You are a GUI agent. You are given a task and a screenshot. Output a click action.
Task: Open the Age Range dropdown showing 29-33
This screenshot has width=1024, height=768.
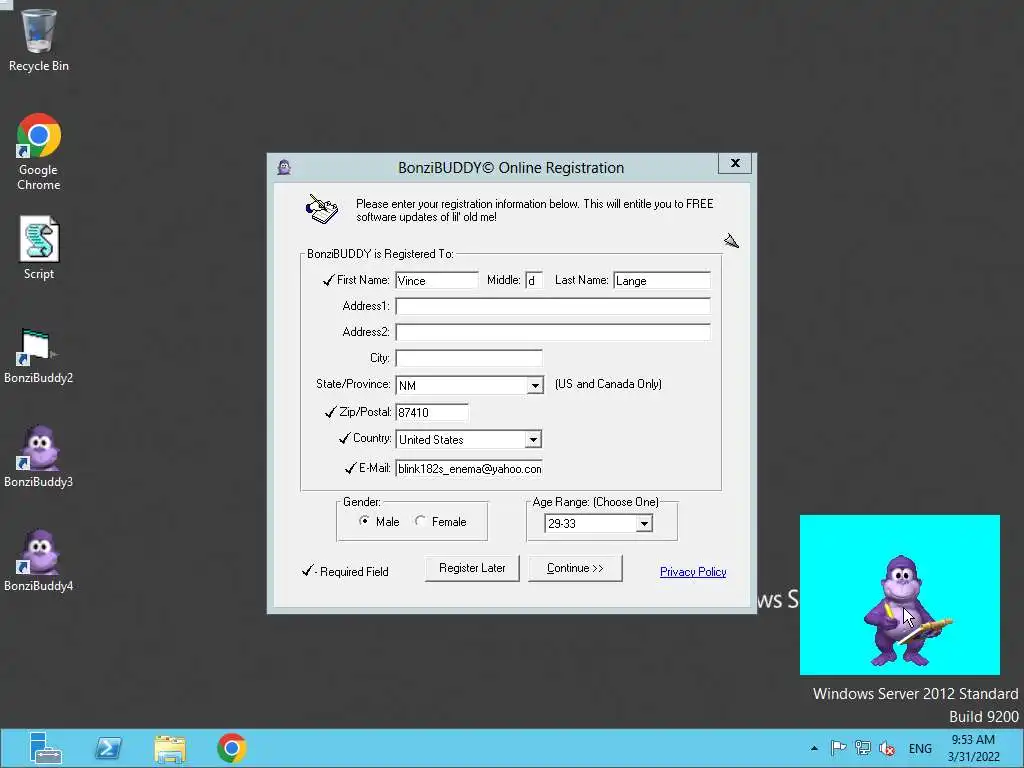(644, 523)
